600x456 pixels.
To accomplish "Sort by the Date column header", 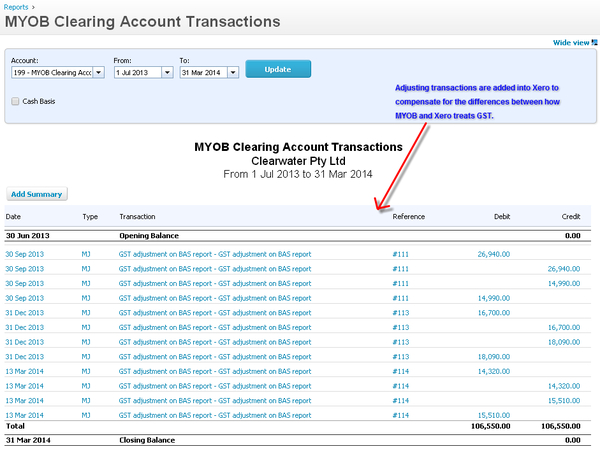I will click(13, 216).
